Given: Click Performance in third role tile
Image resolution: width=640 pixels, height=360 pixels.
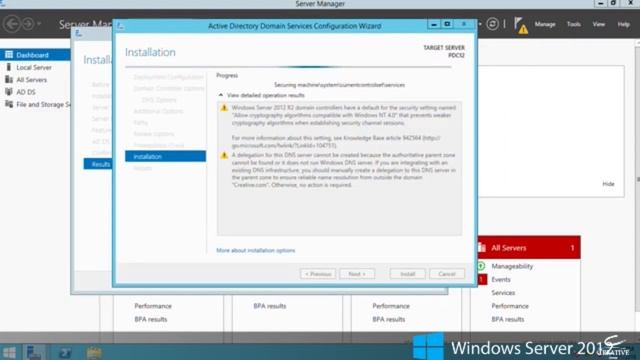Looking at the screenshot, I should [391, 306].
